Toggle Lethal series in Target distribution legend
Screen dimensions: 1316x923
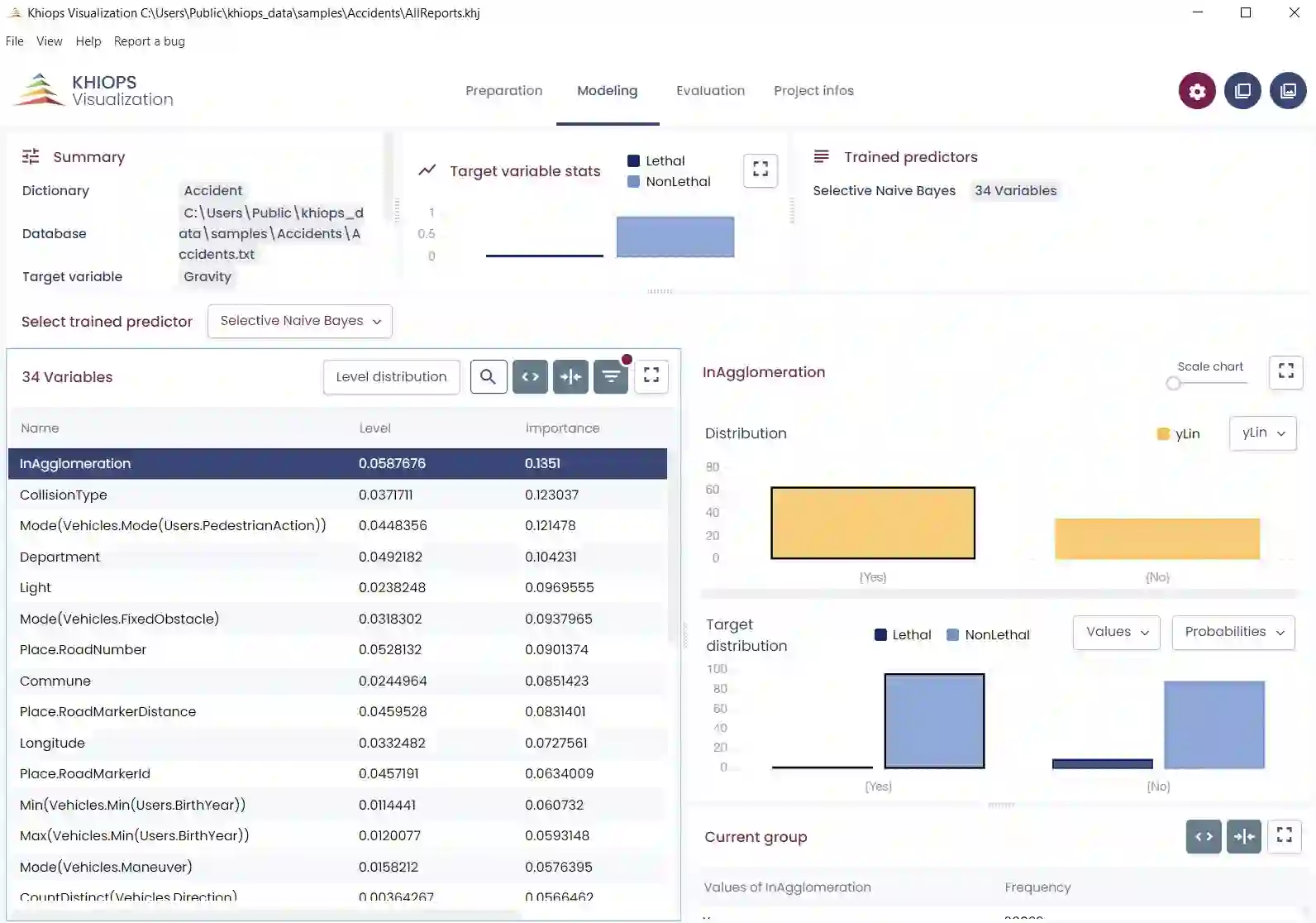click(x=903, y=635)
